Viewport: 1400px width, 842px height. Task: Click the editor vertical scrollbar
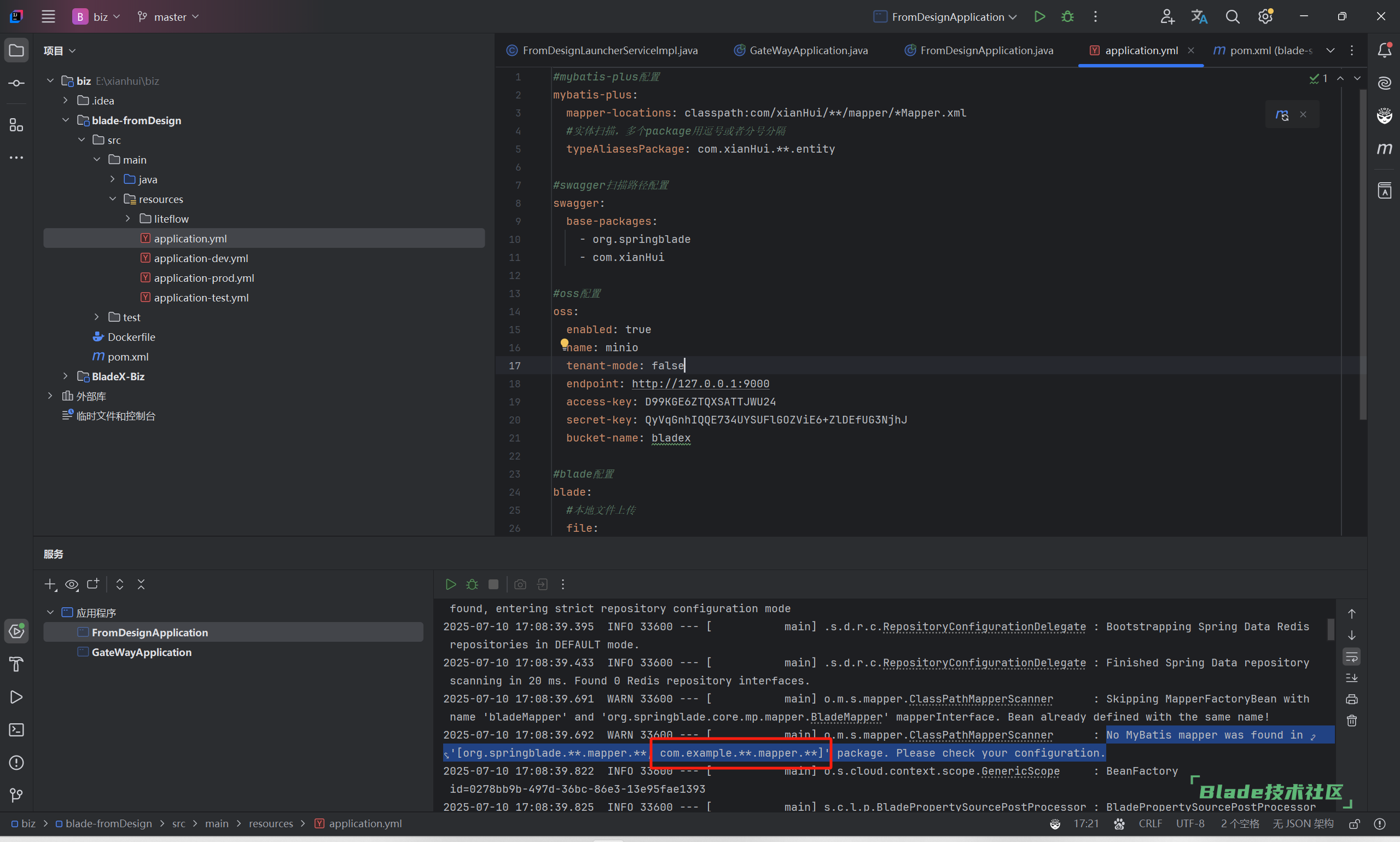click(x=1363, y=255)
